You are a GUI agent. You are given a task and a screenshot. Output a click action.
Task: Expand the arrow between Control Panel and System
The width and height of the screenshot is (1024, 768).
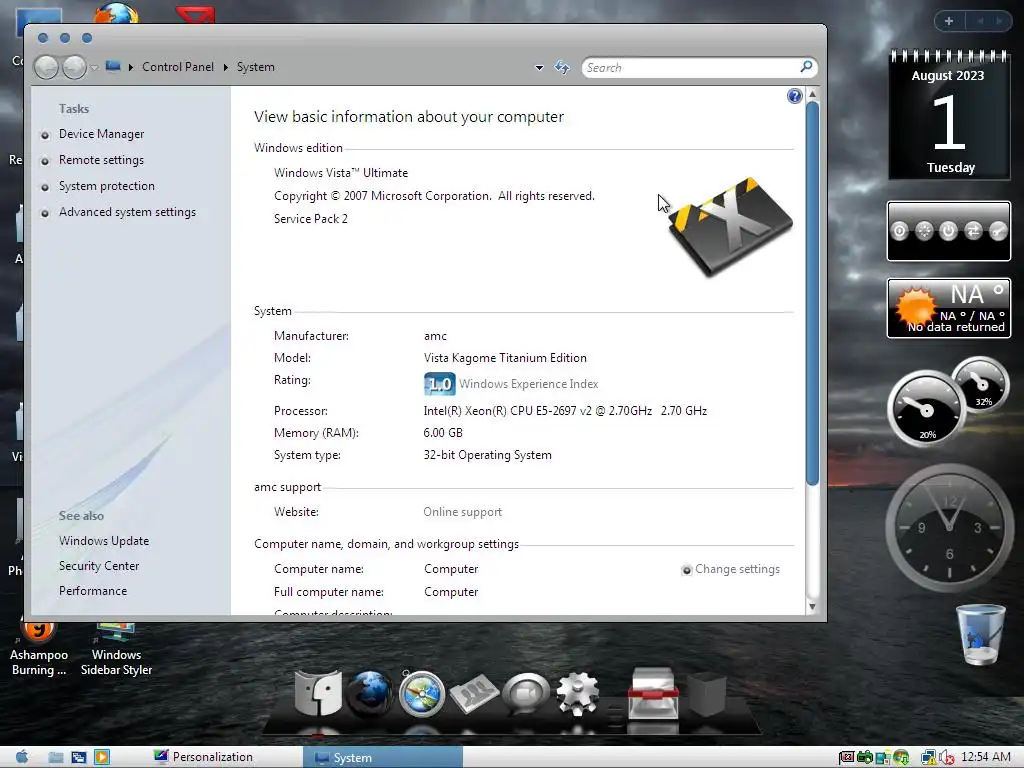[x=225, y=67]
